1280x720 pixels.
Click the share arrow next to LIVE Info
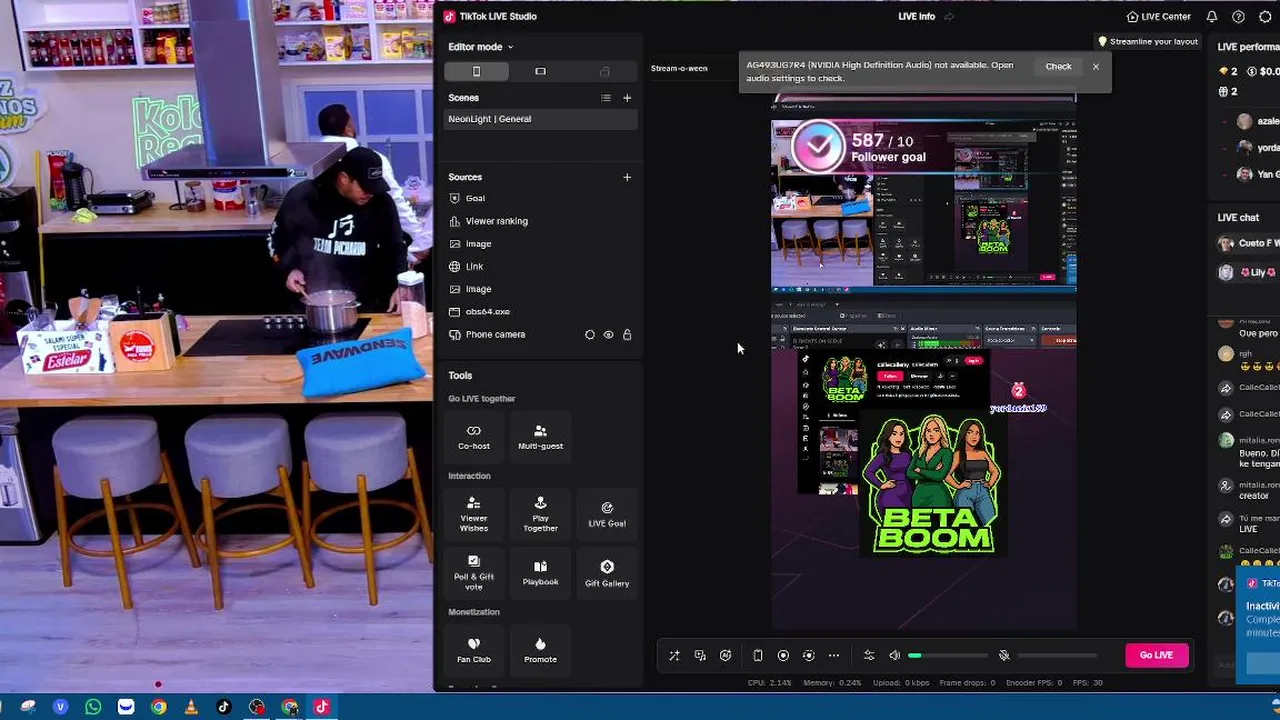[949, 17]
